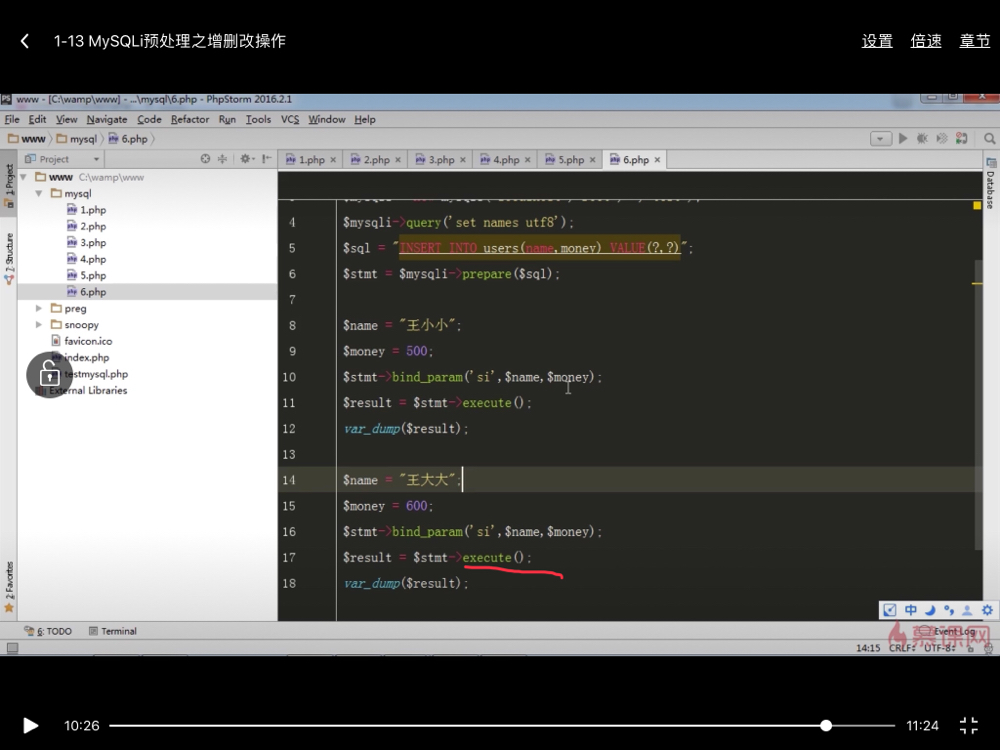
Task: Close the 1.php editor tab
Action: (x=333, y=160)
